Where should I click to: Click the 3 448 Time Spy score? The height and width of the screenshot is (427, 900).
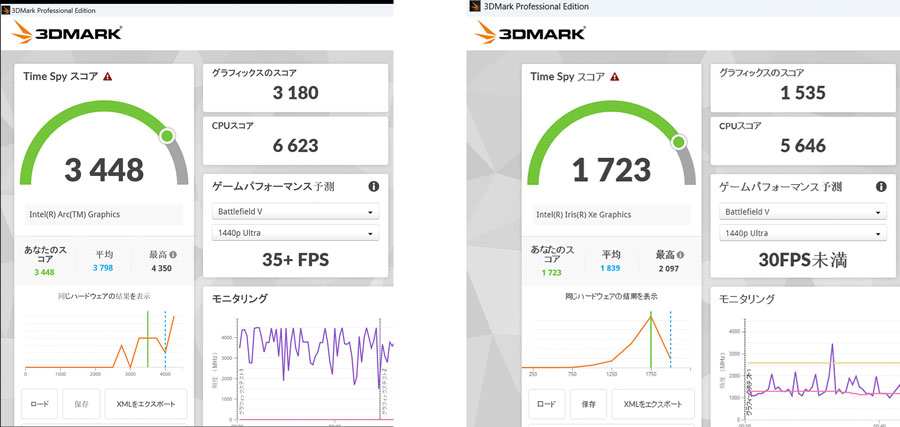104,170
